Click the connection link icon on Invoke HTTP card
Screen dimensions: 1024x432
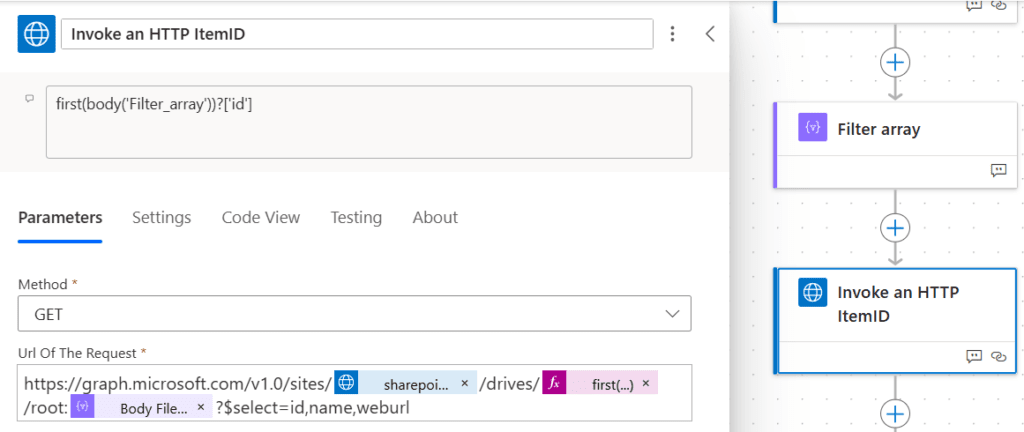[x=998, y=356]
